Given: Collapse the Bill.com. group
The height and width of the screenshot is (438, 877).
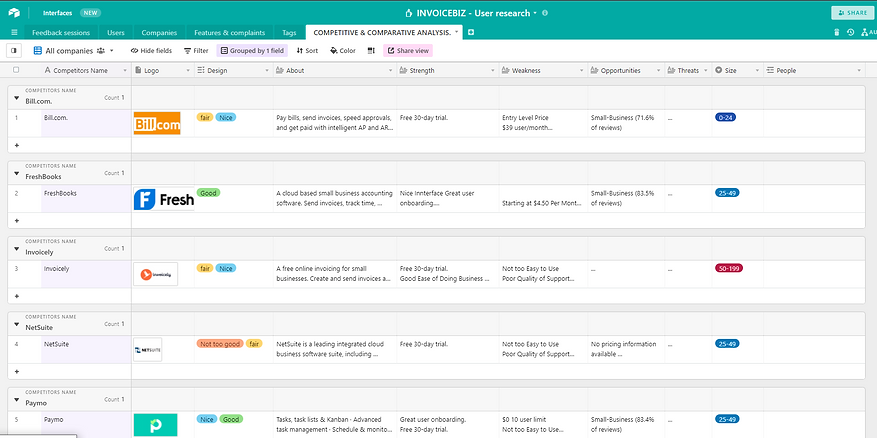Looking at the screenshot, I should (x=16, y=98).
